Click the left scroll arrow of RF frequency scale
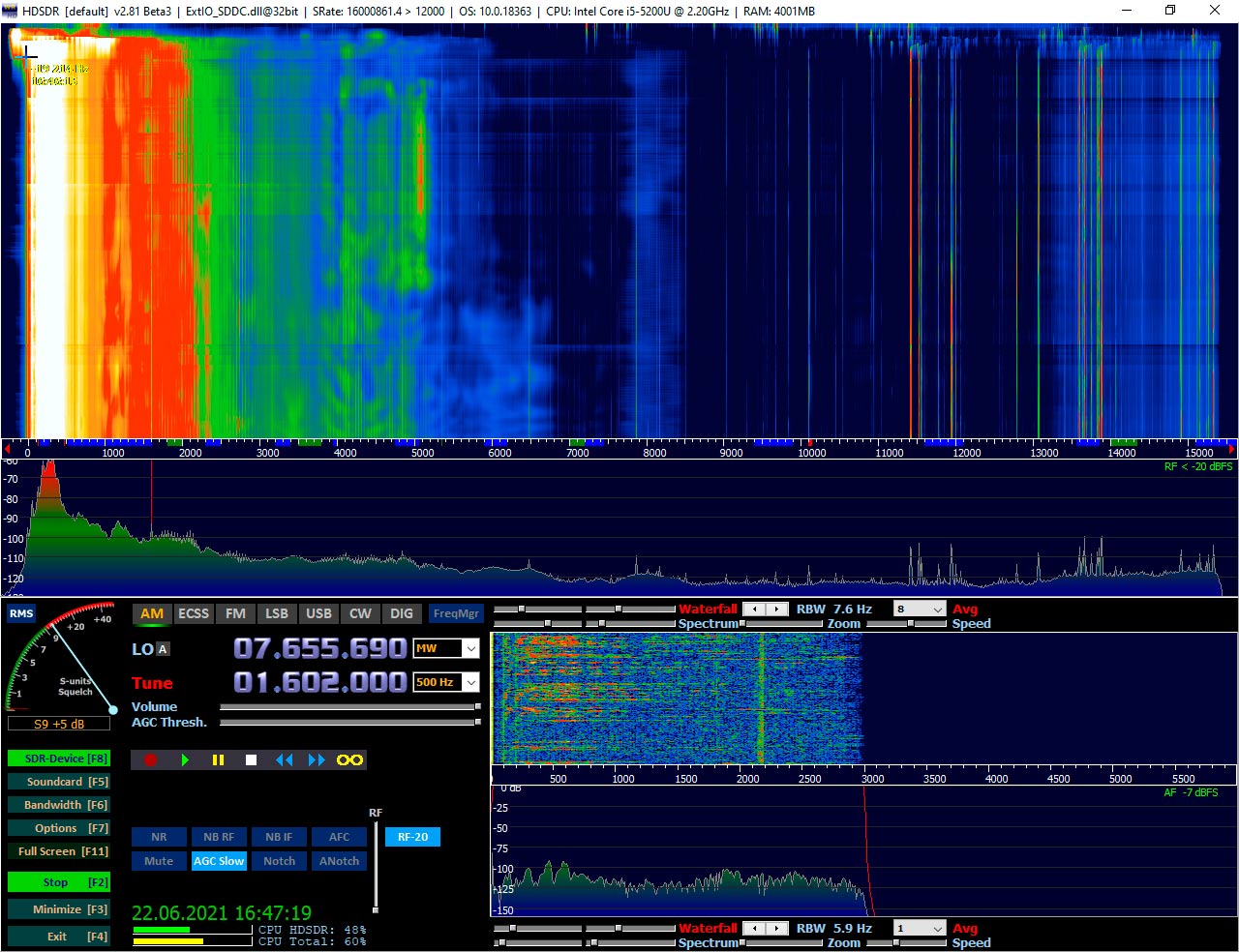This screenshot has width=1239, height=952. pyautogui.click(x=6, y=450)
